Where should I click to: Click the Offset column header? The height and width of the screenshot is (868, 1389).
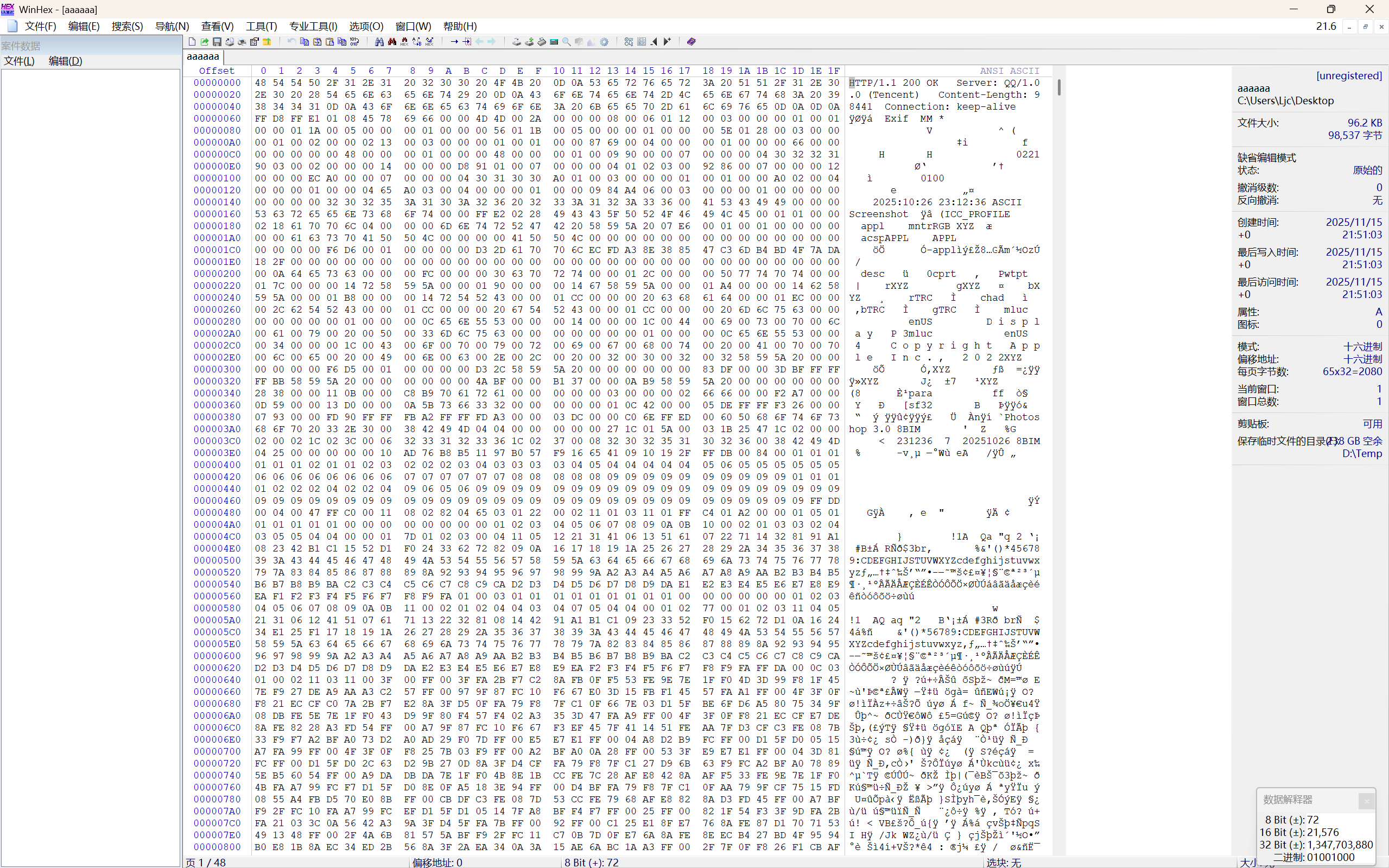click(217, 71)
